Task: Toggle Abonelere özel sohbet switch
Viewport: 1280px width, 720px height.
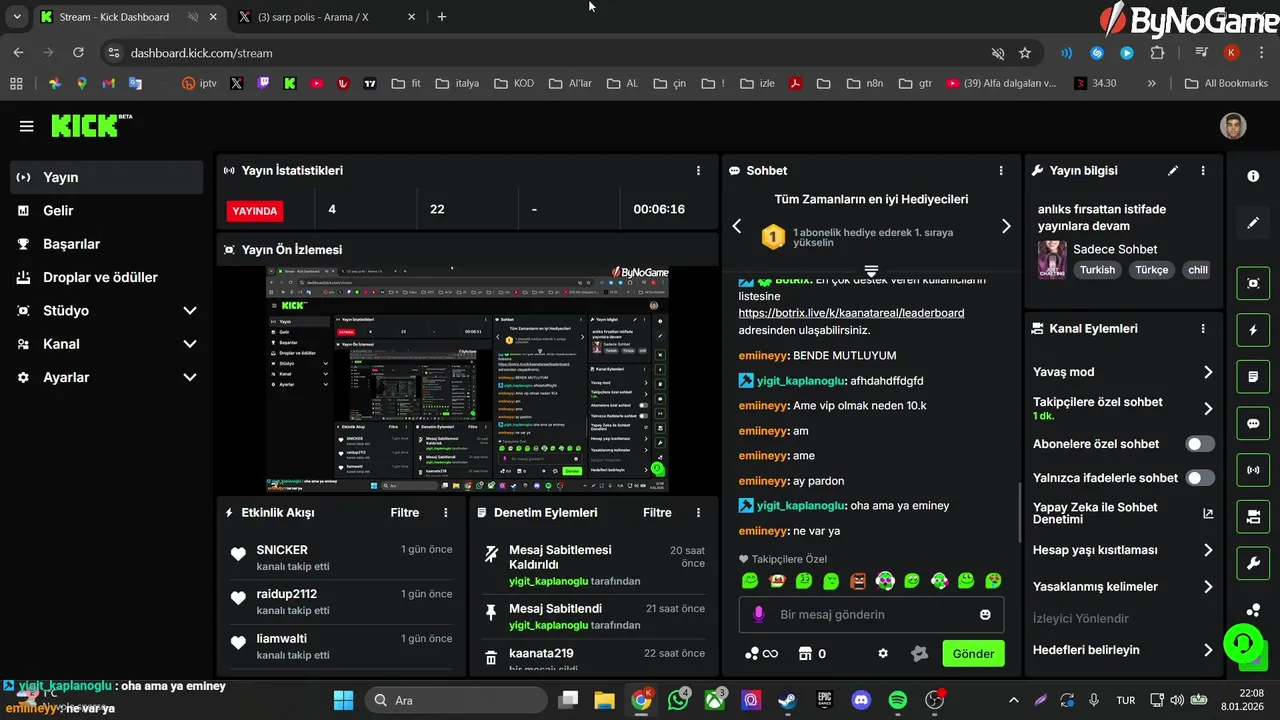Action: coord(1200,444)
